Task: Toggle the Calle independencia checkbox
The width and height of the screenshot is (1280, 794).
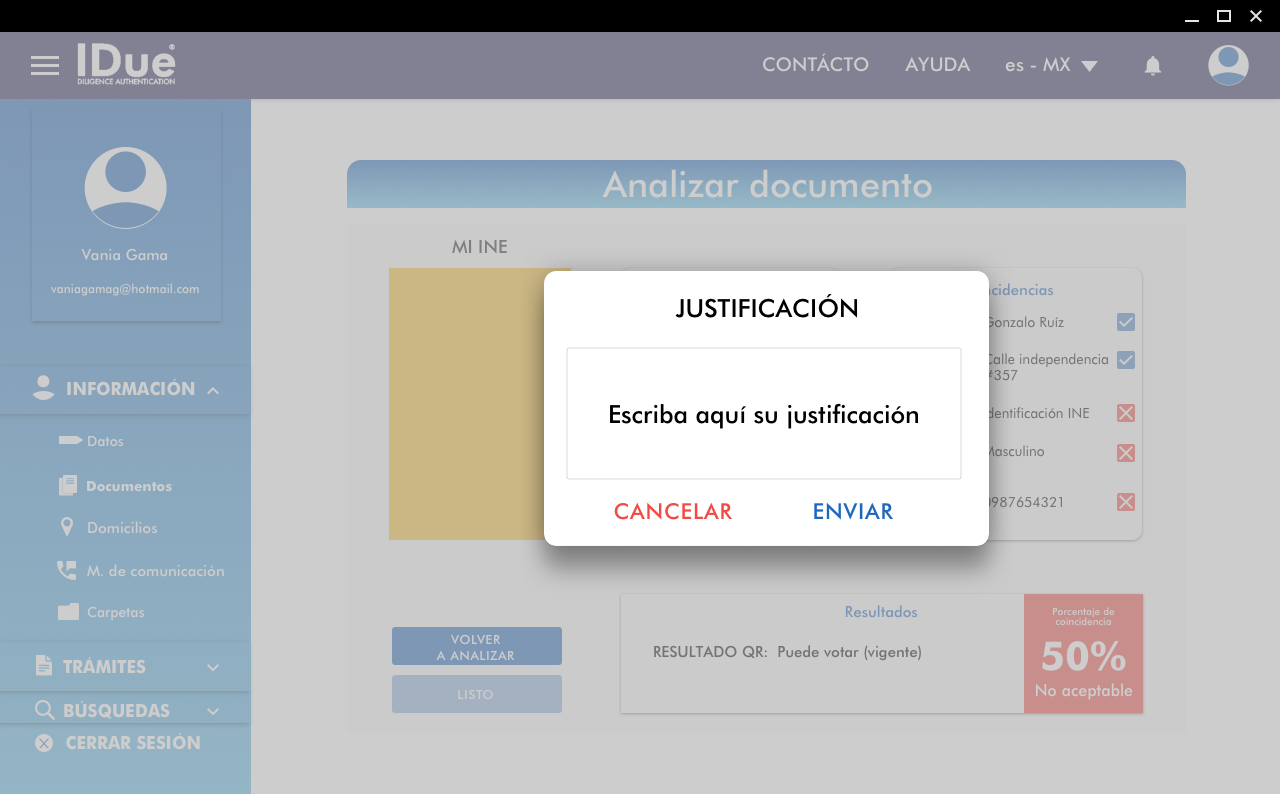Action: tap(1126, 360)
